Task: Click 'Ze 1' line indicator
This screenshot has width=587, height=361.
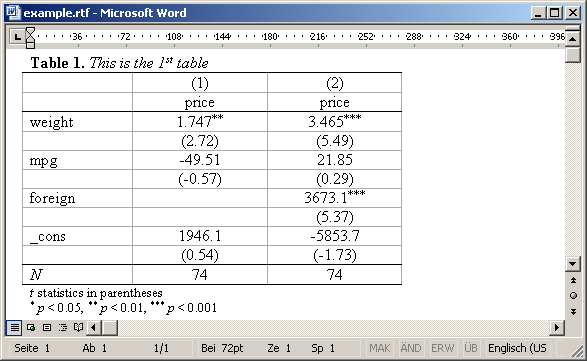Action: (x=279, y=348)
